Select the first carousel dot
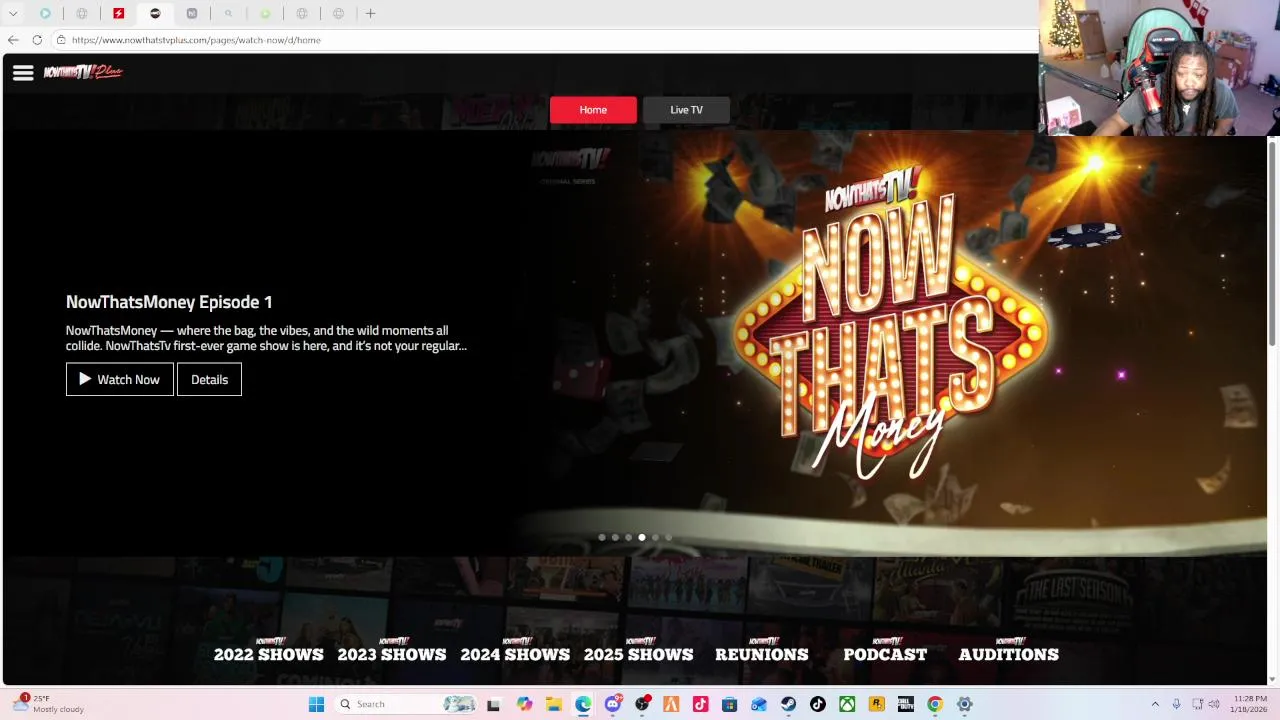The width and height of the screenshot is (1280, 720). [x=602, y=537]
